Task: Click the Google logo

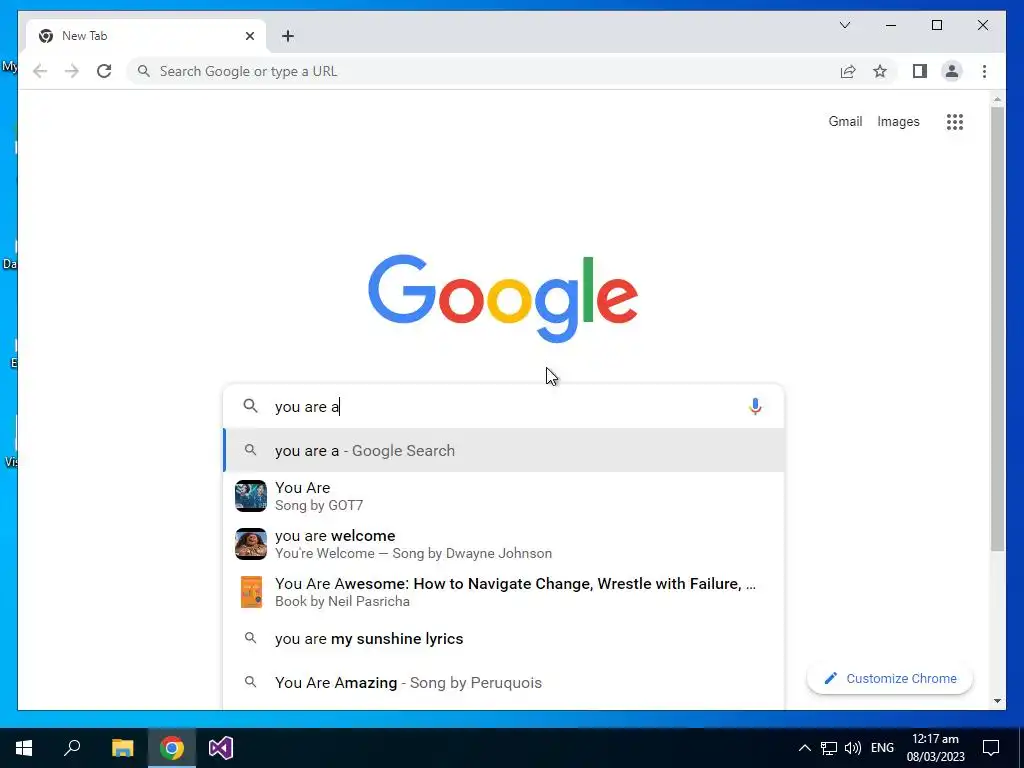Action: 503,298
